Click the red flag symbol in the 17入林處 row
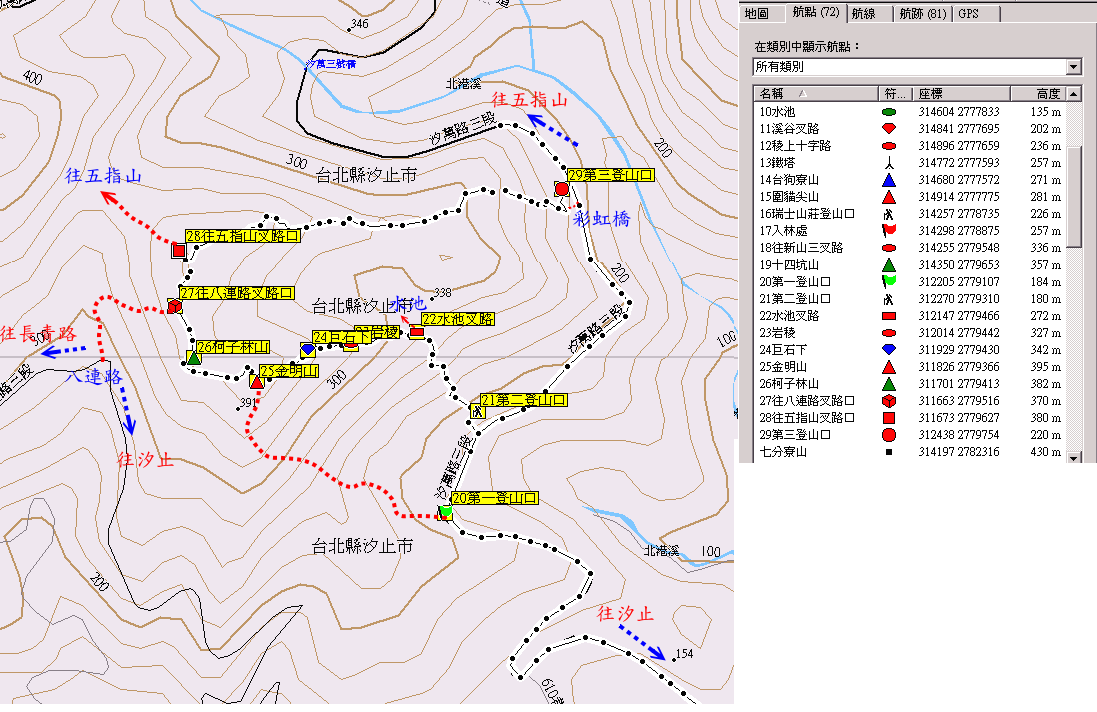Viewport: 1097px width, 712px height. click(888, 231)
